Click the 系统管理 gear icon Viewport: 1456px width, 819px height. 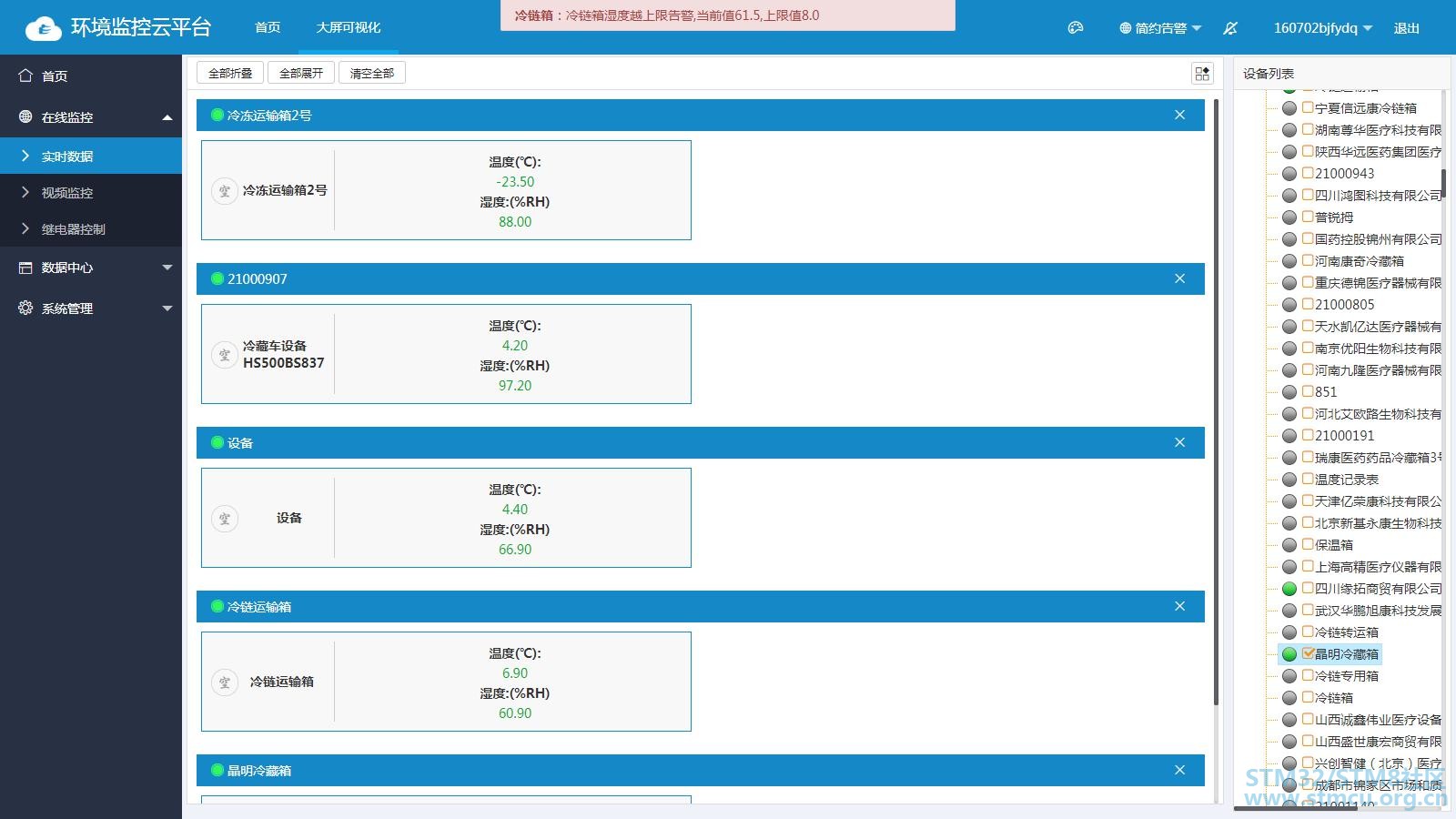coord(25,308)
